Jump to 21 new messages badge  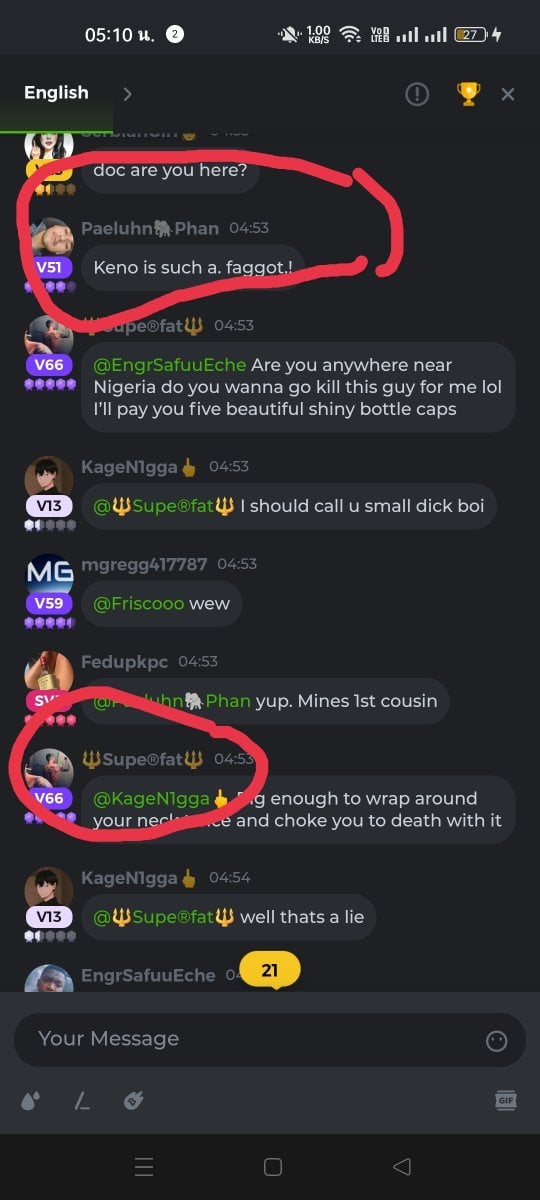click(x=270, y=971)
